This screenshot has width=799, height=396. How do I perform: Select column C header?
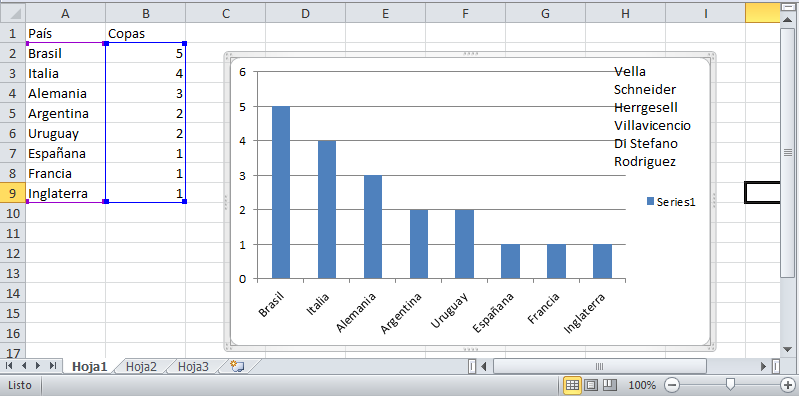[226, 14]
